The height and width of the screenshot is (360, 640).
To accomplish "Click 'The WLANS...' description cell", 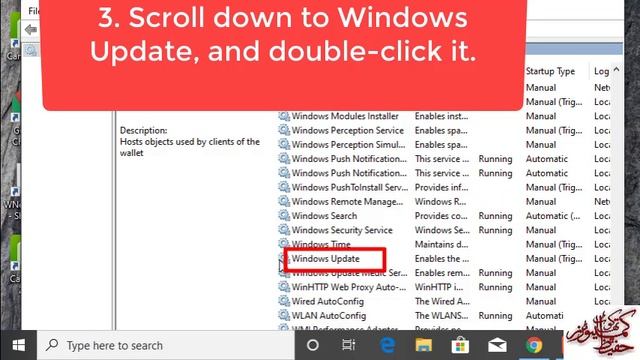I will (441, 316).
